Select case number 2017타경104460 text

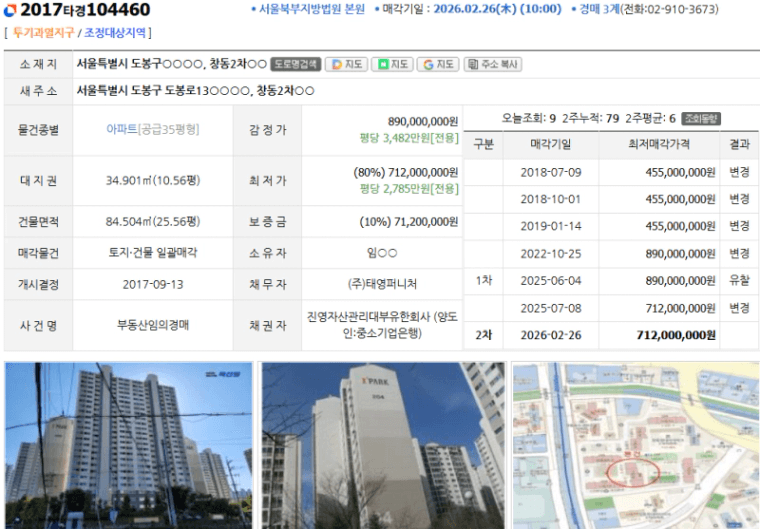[x=85, y=10]
